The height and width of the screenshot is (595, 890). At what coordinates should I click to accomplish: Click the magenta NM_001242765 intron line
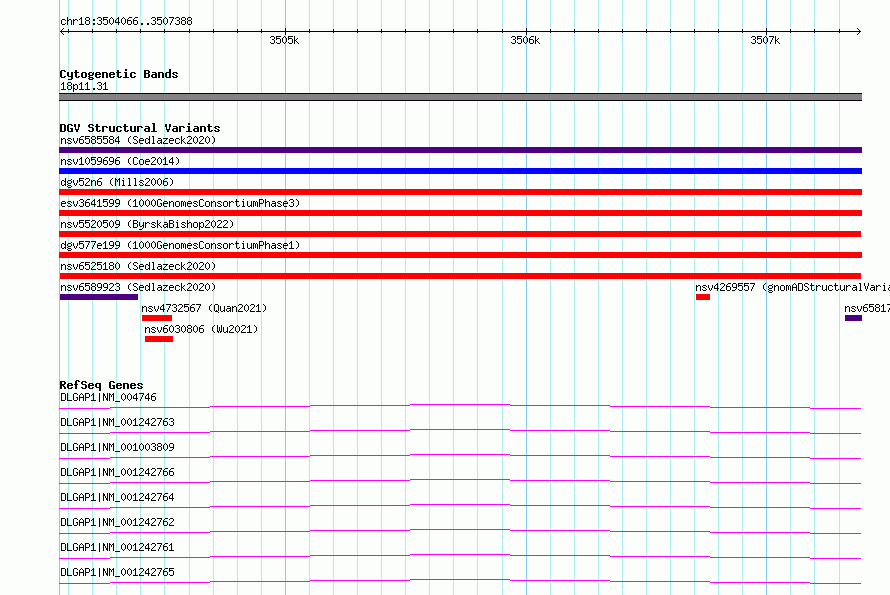(x=460, y=580)
